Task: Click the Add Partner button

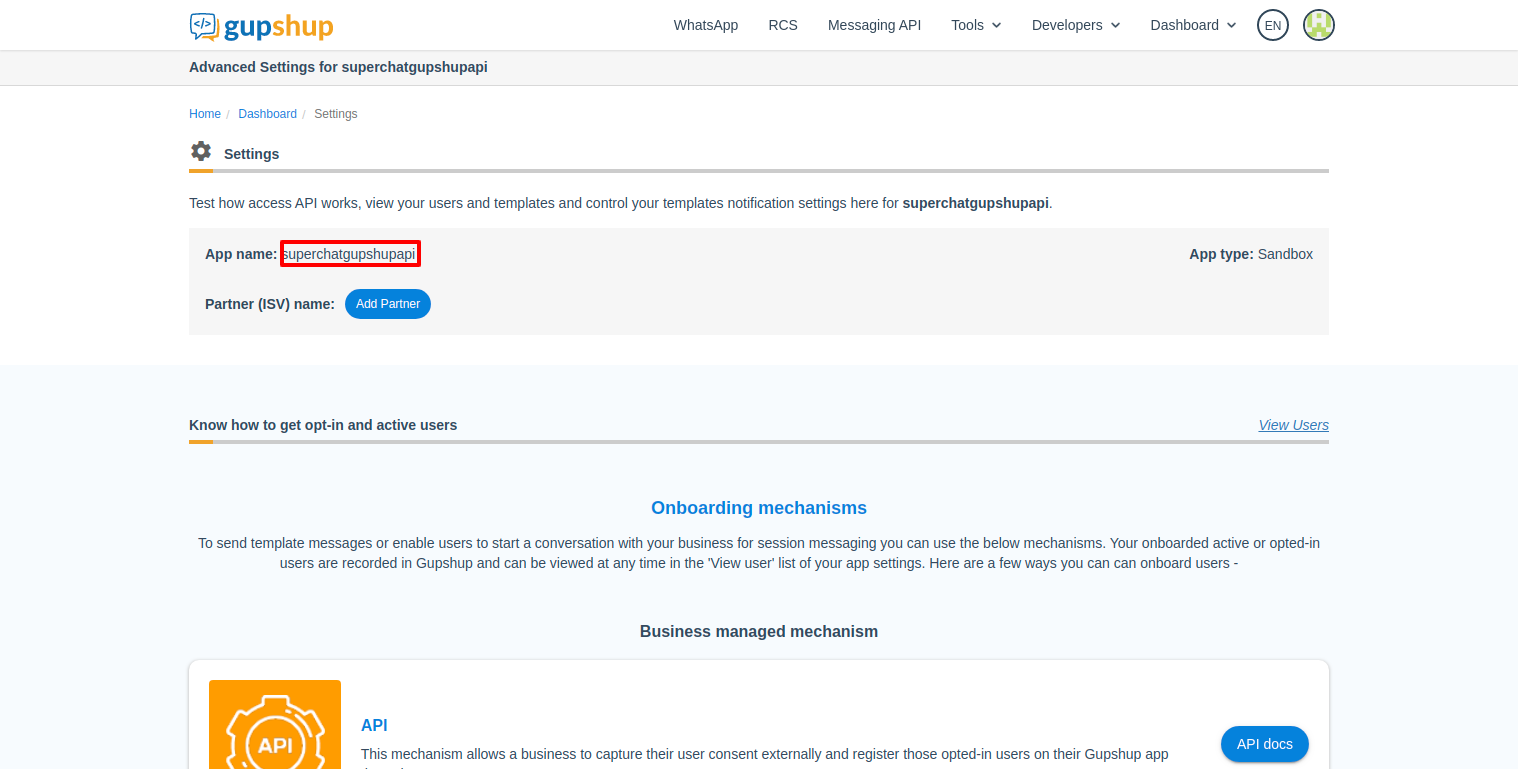Action: coord(388,304)
